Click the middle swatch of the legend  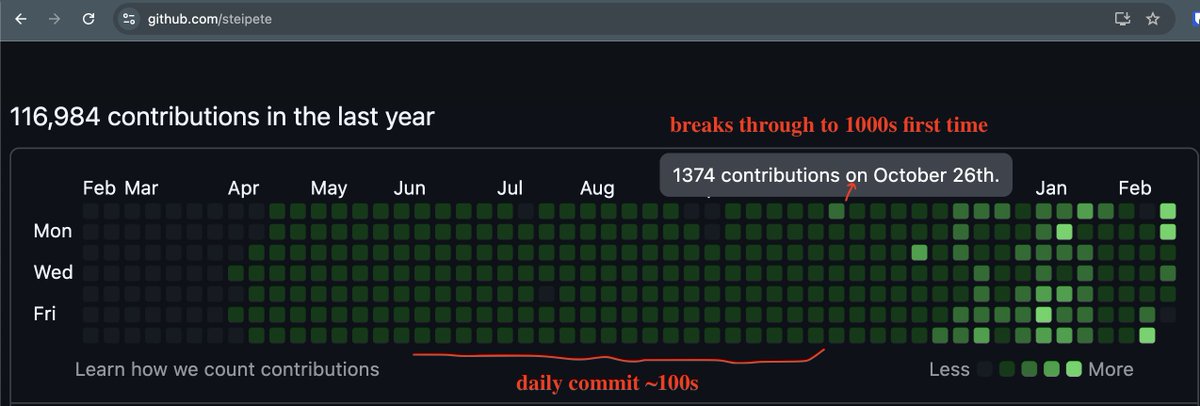(x=1031, y=369)
